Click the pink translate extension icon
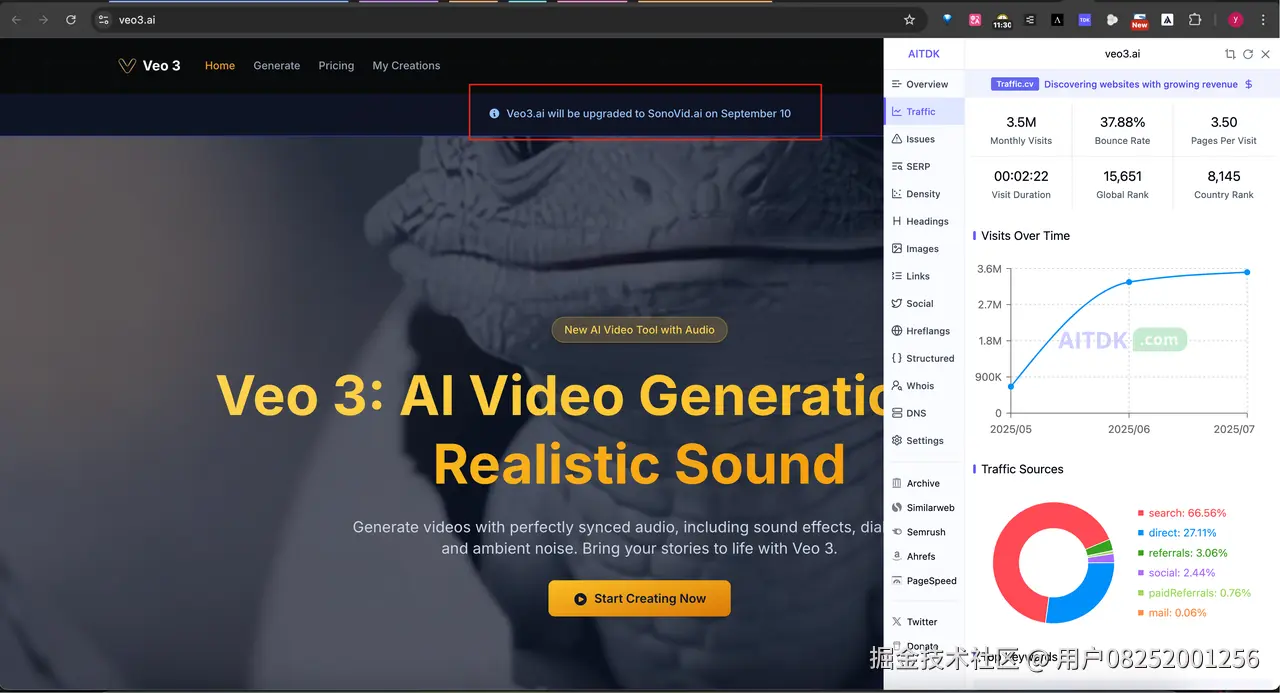Image resolution: width=1280 pixels, height=693 pixels. point(975,20)
